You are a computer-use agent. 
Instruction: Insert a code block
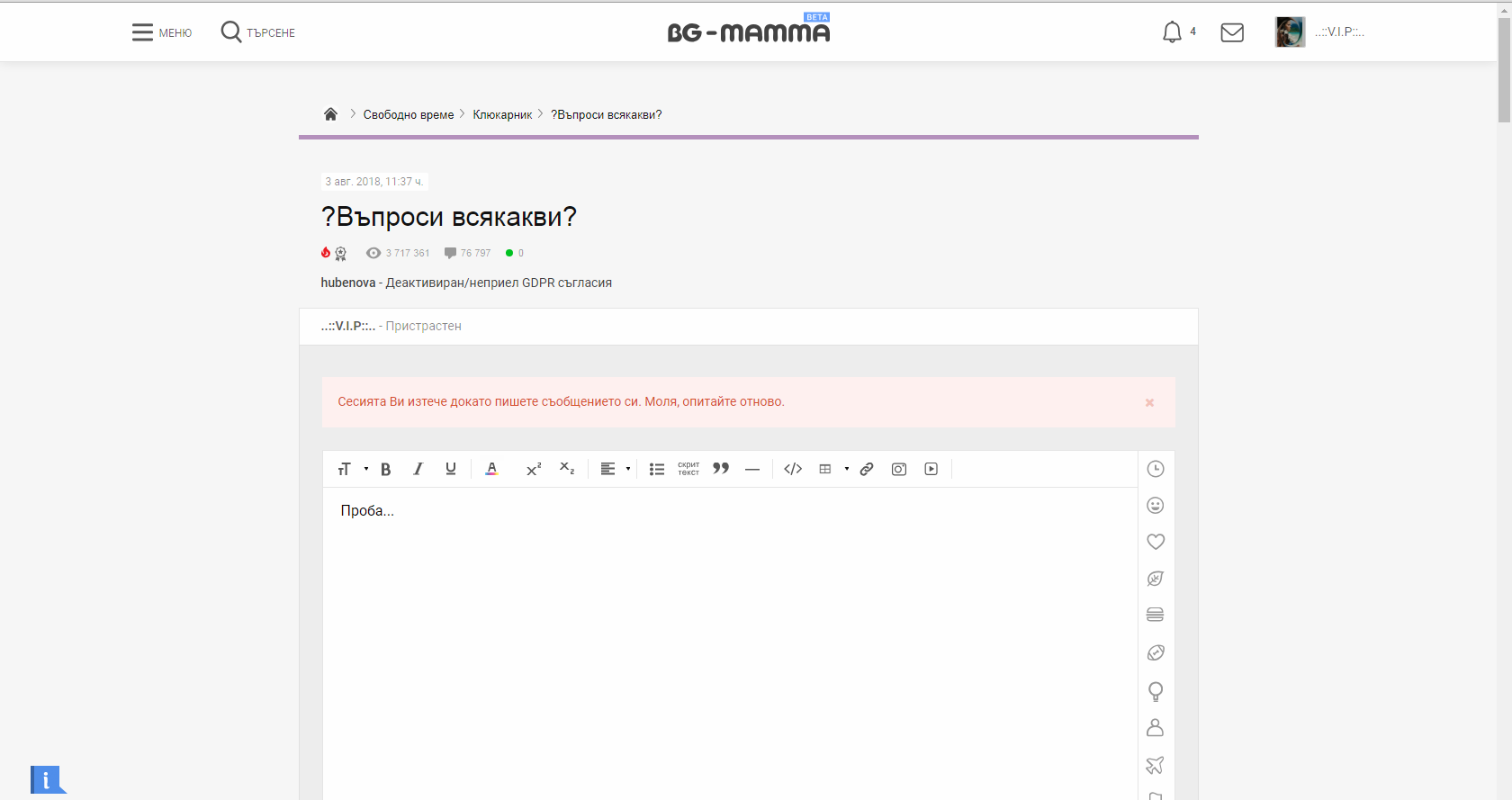[x=793, y=469]
